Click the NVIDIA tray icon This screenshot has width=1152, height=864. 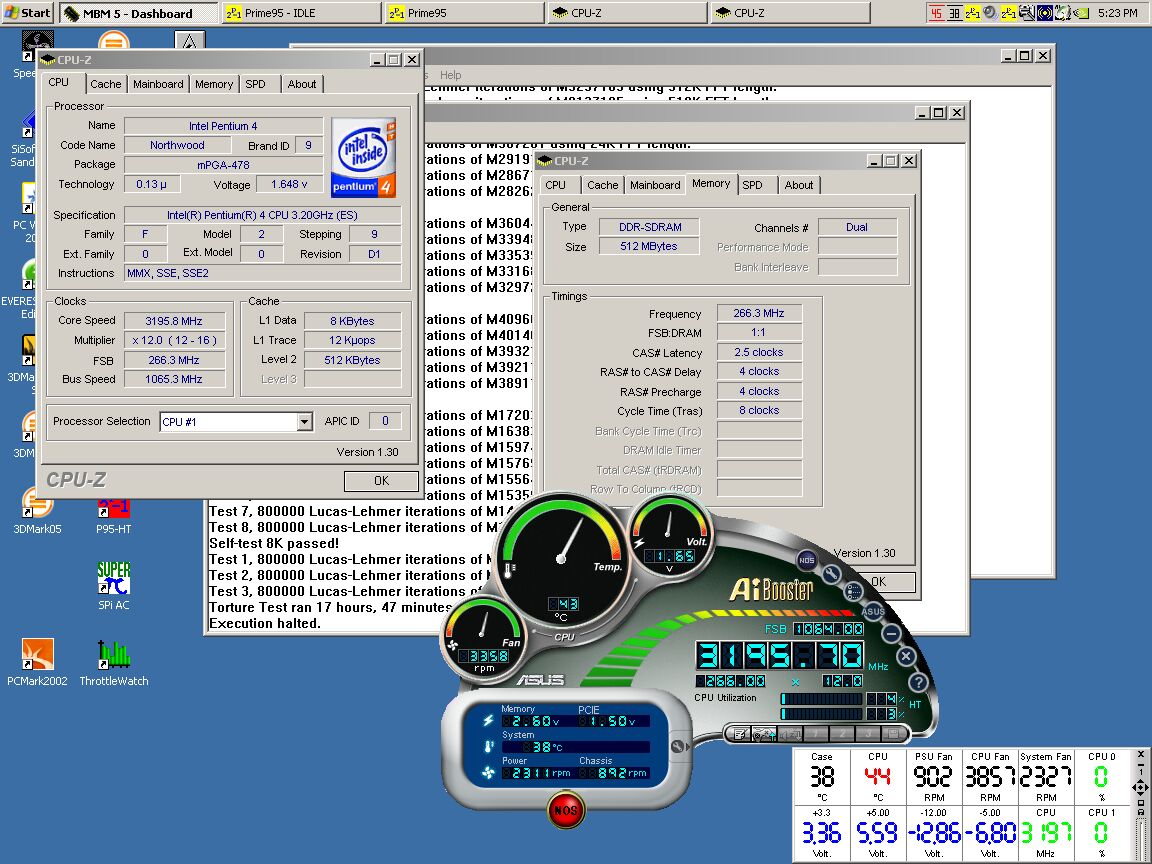click(1081, 12)
